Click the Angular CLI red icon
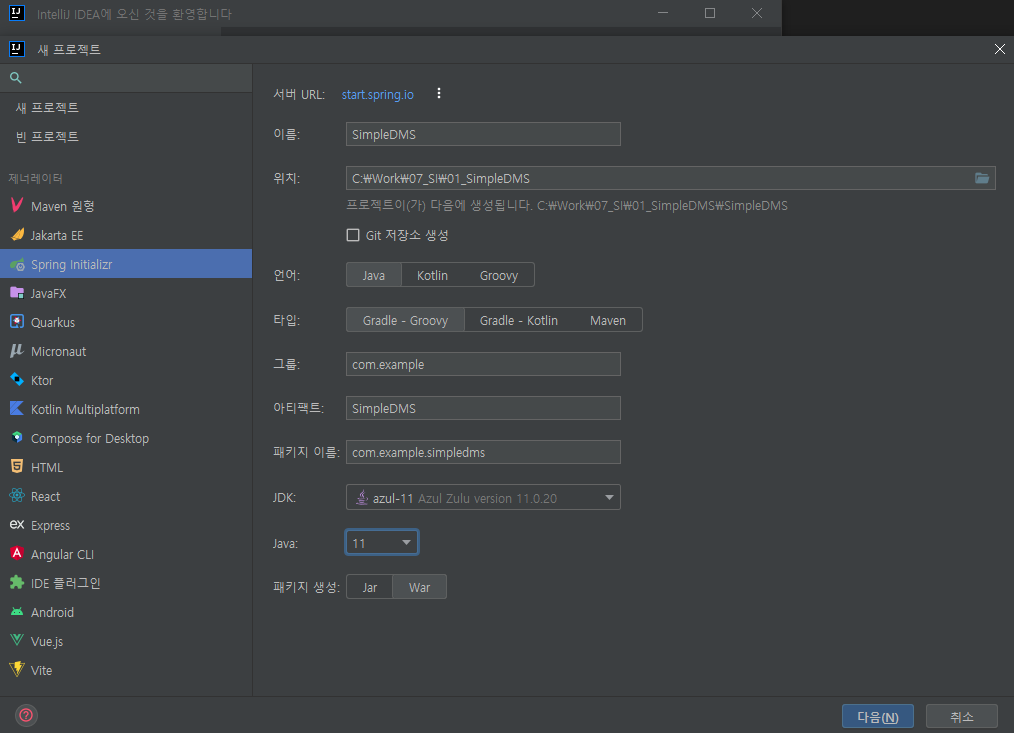Image resolution: width=1014 pixels, height=733 pixels. (17, 554)
